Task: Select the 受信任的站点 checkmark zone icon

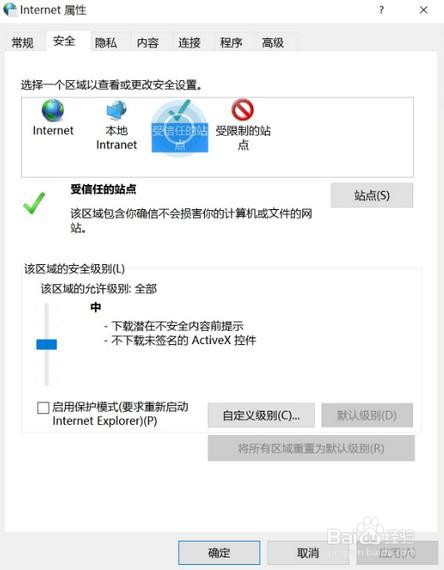Action: [x=180, y=111]
